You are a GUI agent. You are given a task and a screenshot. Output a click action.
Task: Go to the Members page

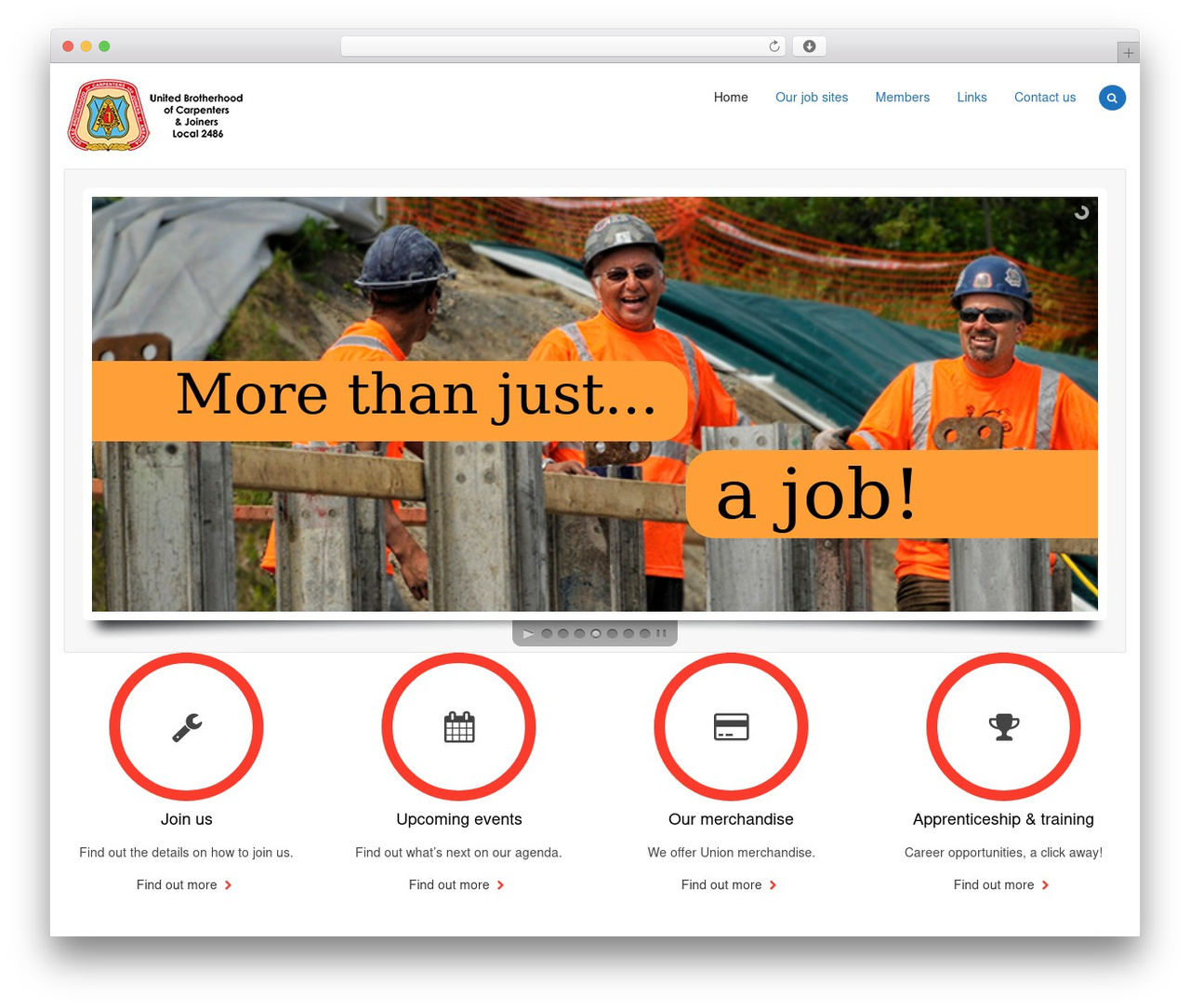pos(902,98)
